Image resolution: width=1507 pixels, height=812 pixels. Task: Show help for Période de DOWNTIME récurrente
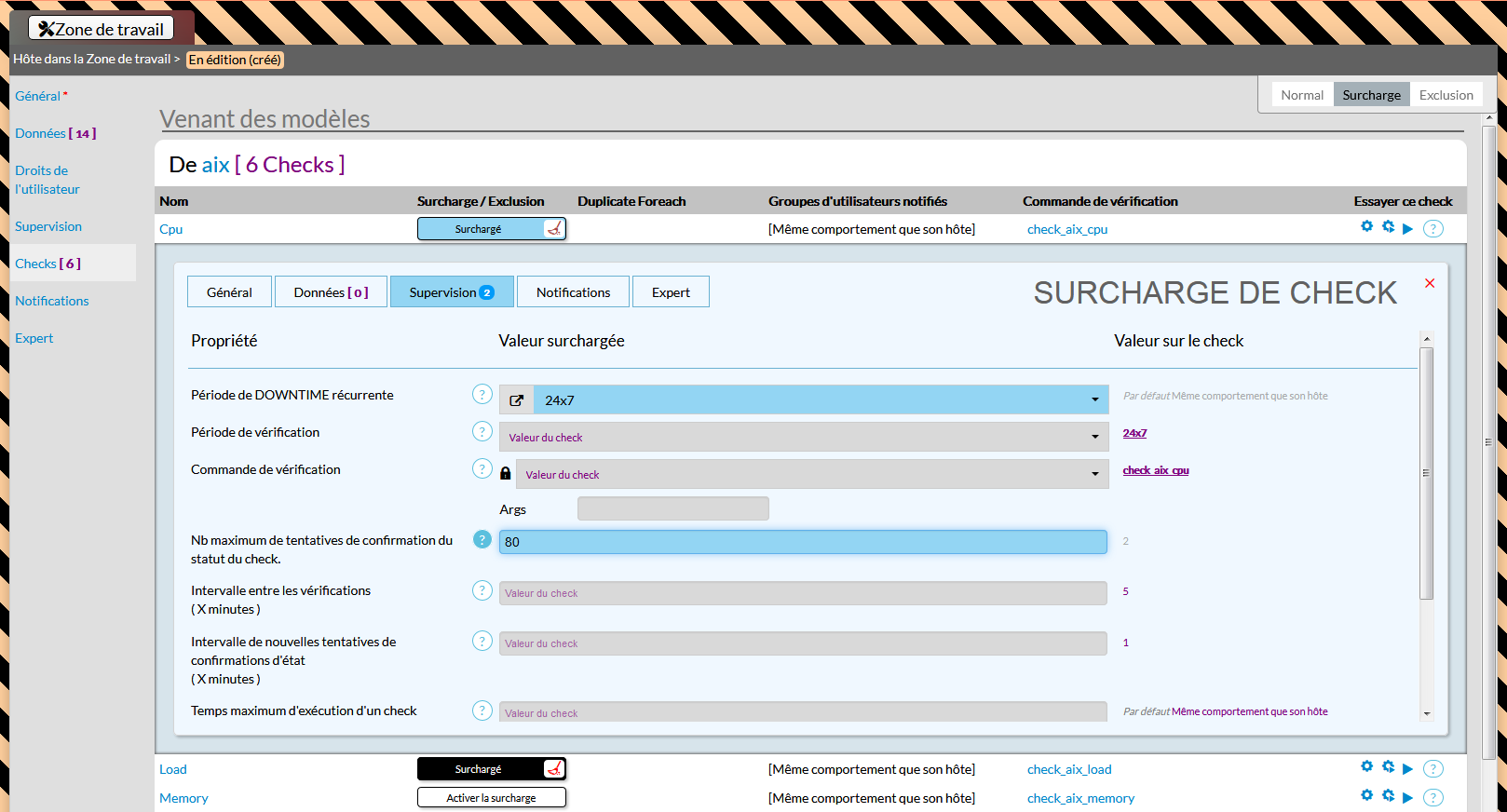coord(482,395)
